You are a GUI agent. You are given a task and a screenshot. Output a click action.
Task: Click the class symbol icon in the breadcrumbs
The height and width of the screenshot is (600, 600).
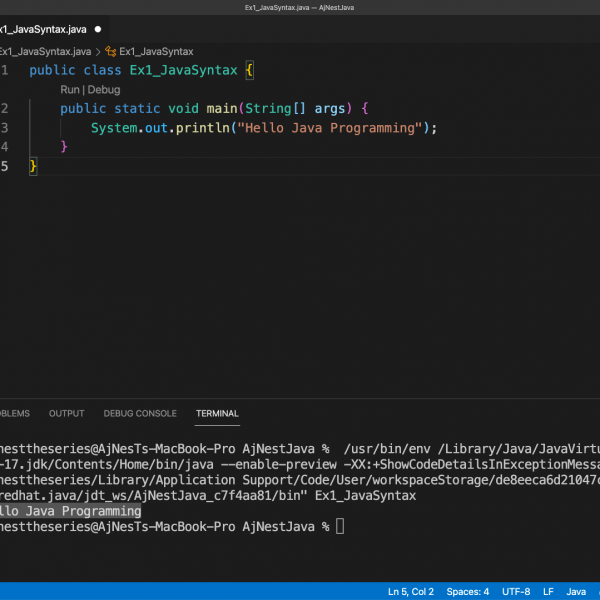pyautogui.click(x=110, y=51)
